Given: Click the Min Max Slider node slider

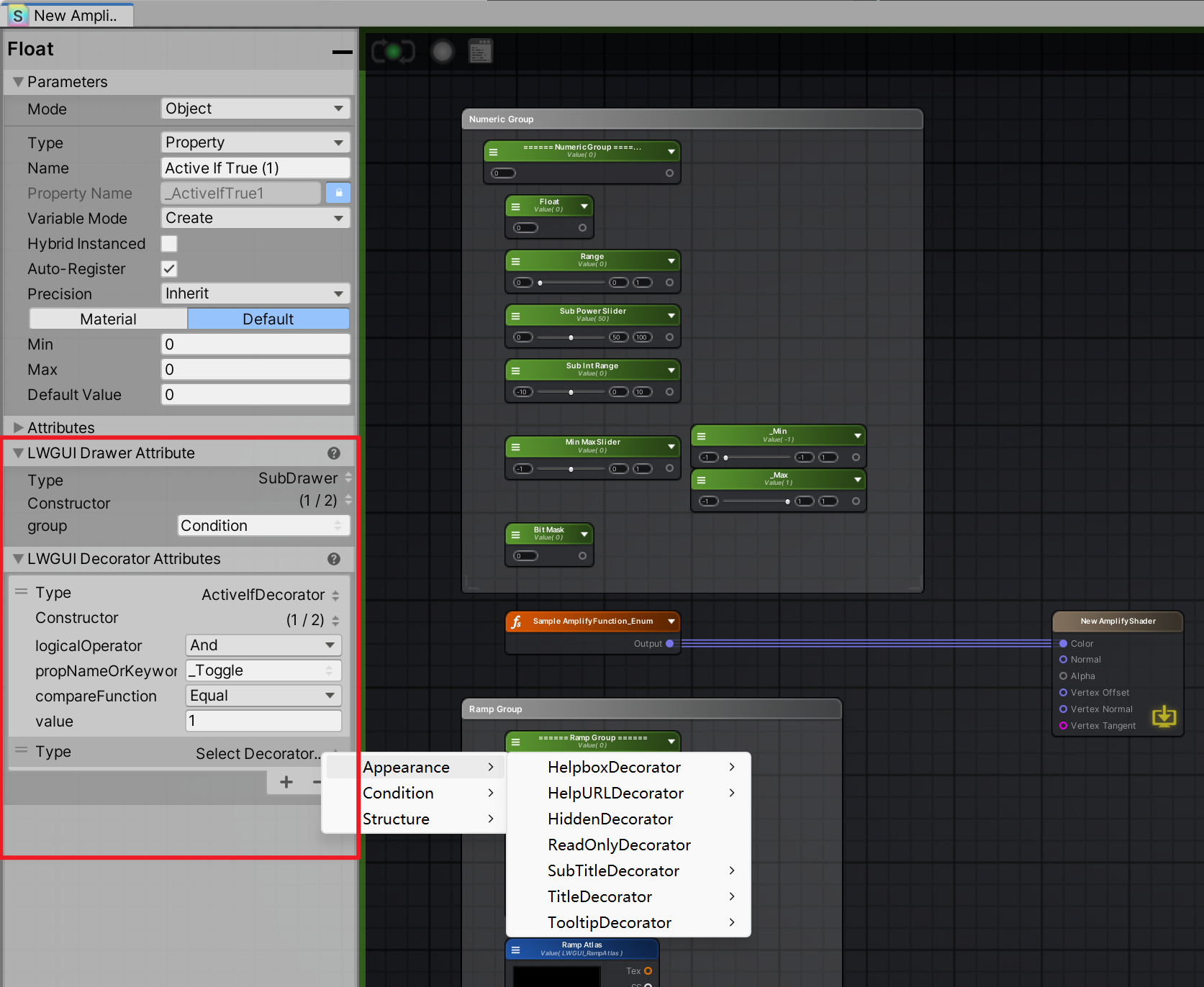Looking at the screenshot, I should coord(571,469).
